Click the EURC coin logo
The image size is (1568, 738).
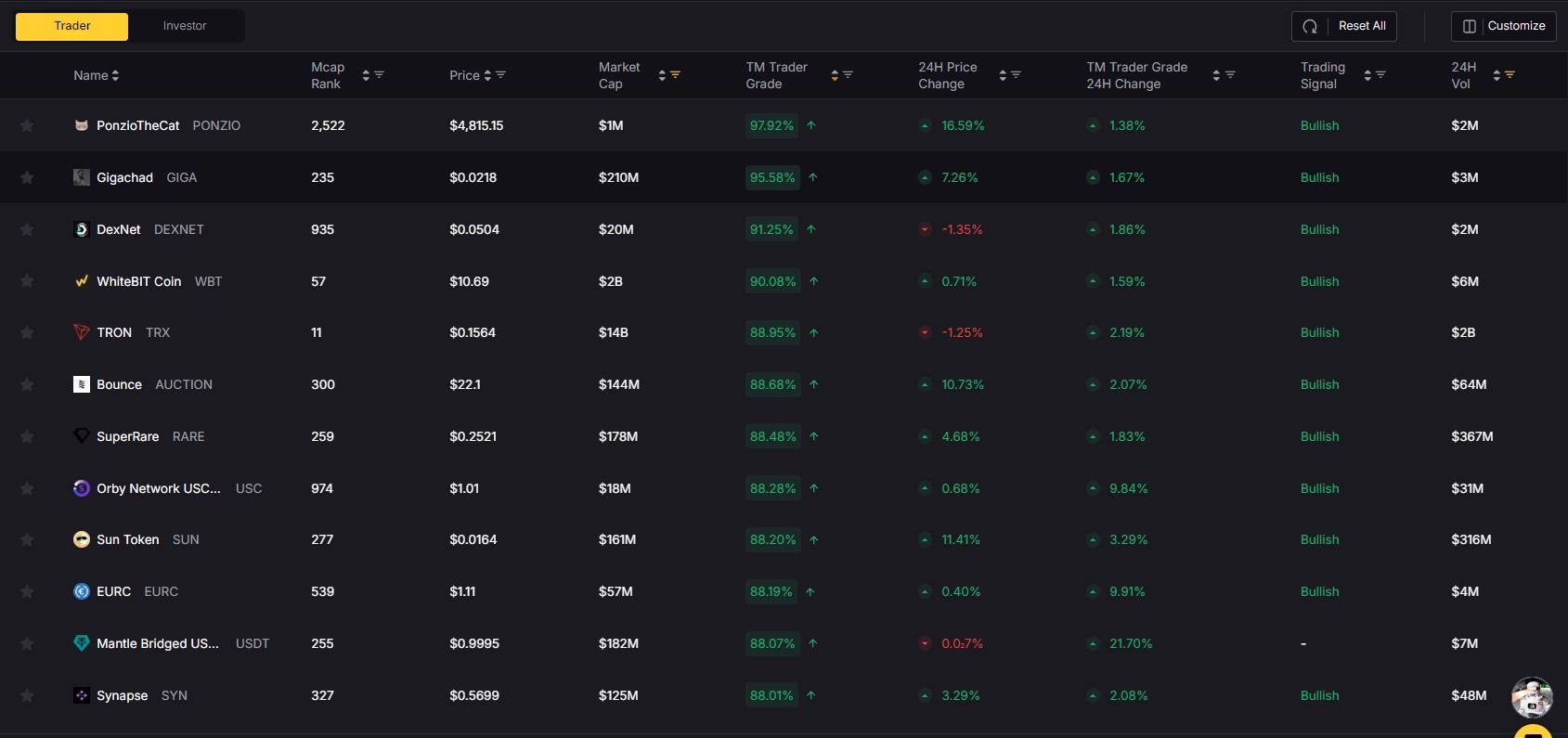(82, 591)
